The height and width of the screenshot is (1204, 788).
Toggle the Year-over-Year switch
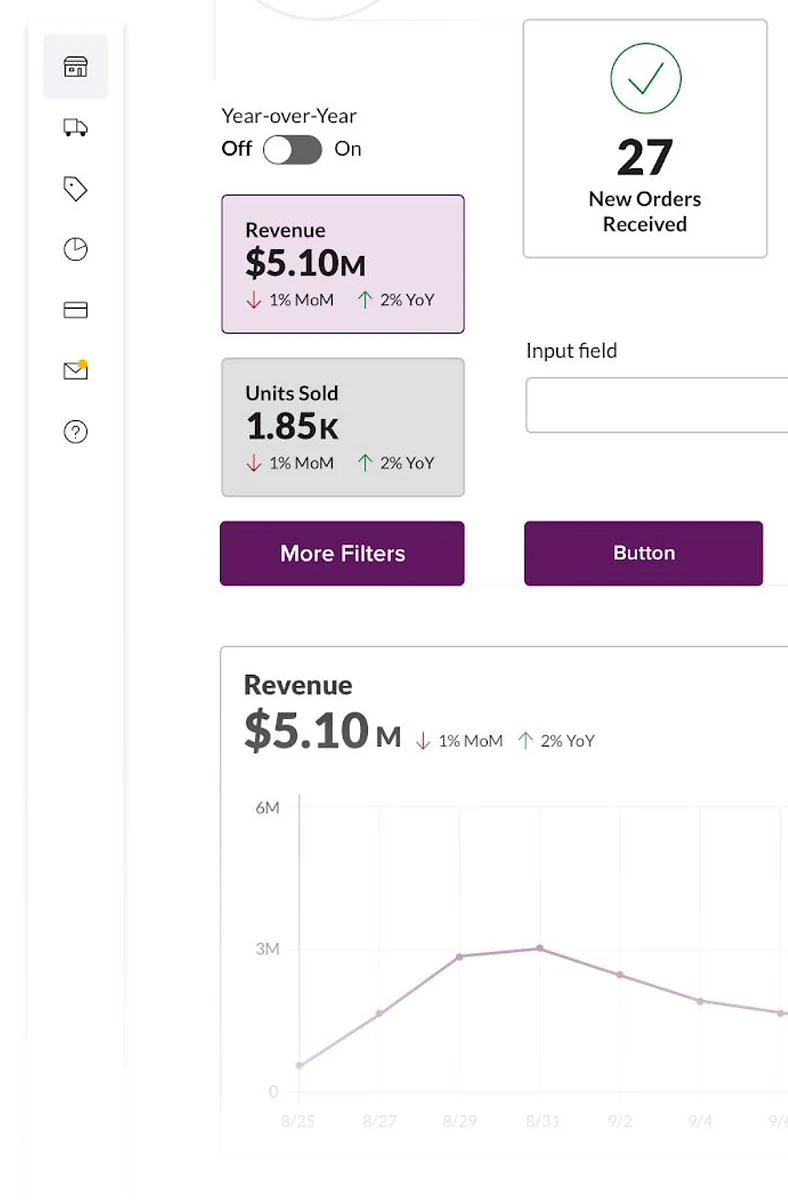coord(292,150)
